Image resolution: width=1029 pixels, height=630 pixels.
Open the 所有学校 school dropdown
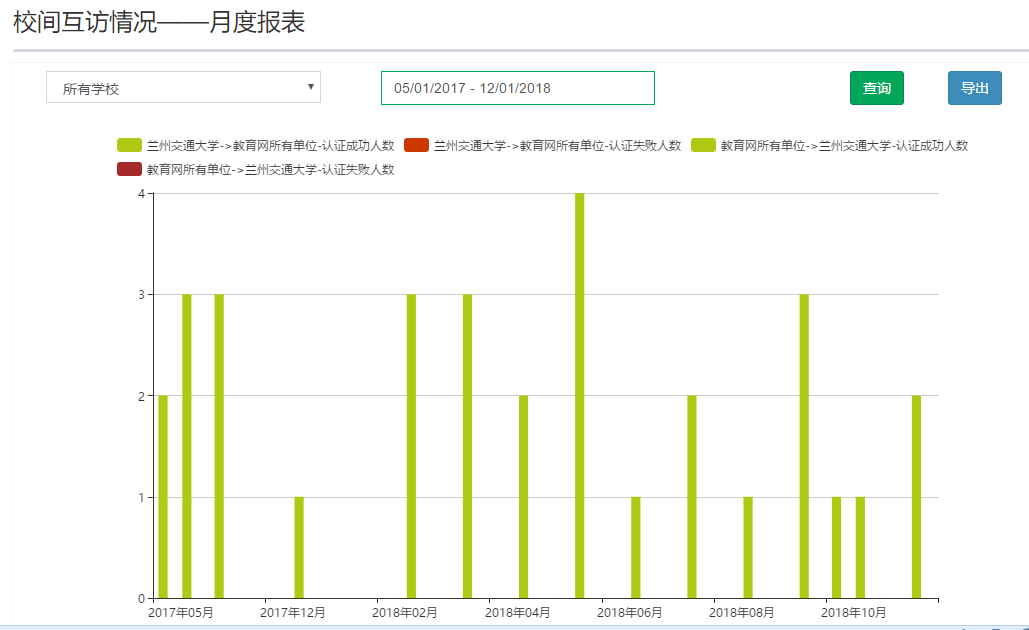183,88
